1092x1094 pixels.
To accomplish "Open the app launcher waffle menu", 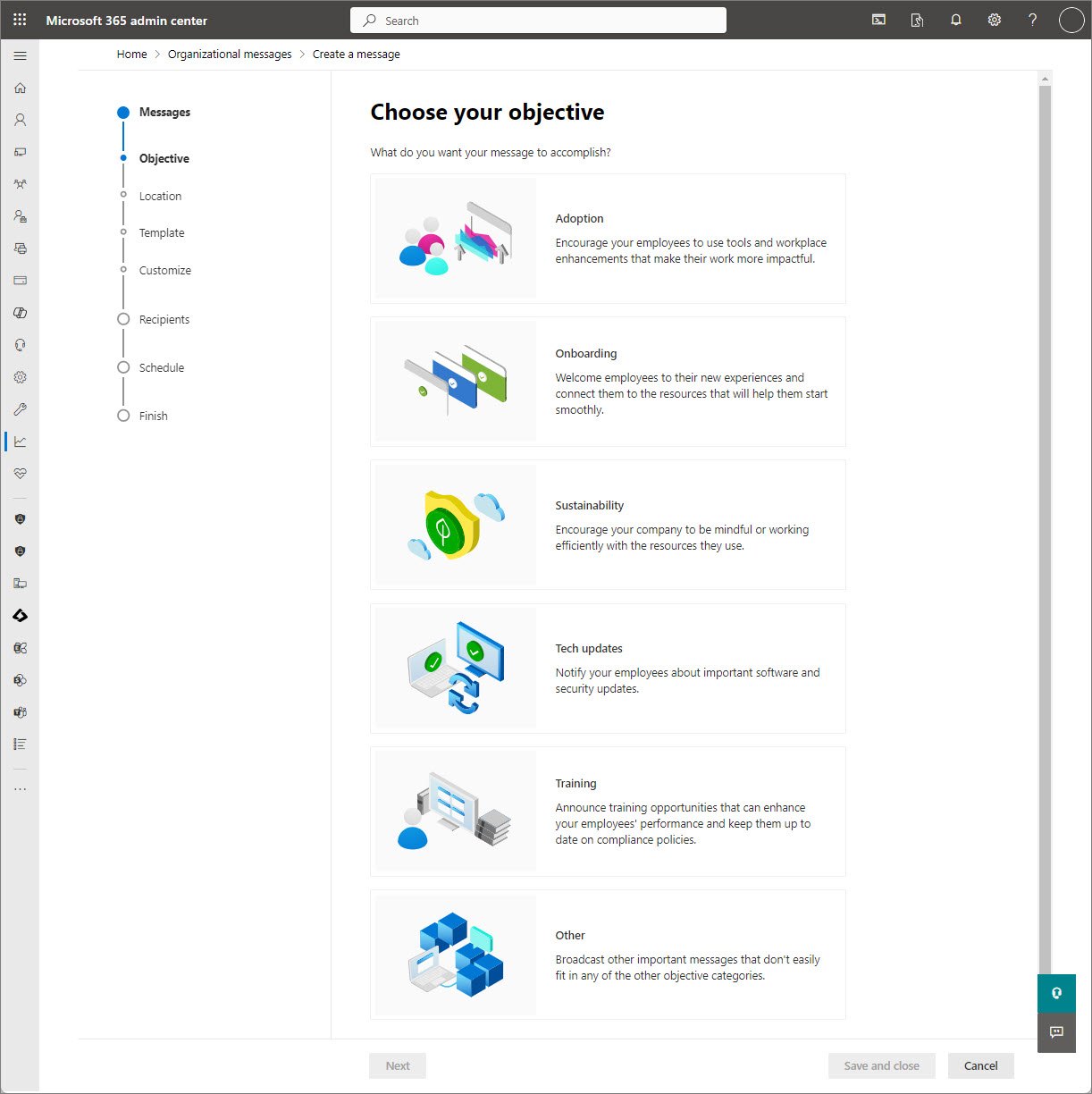I will 19,19.
